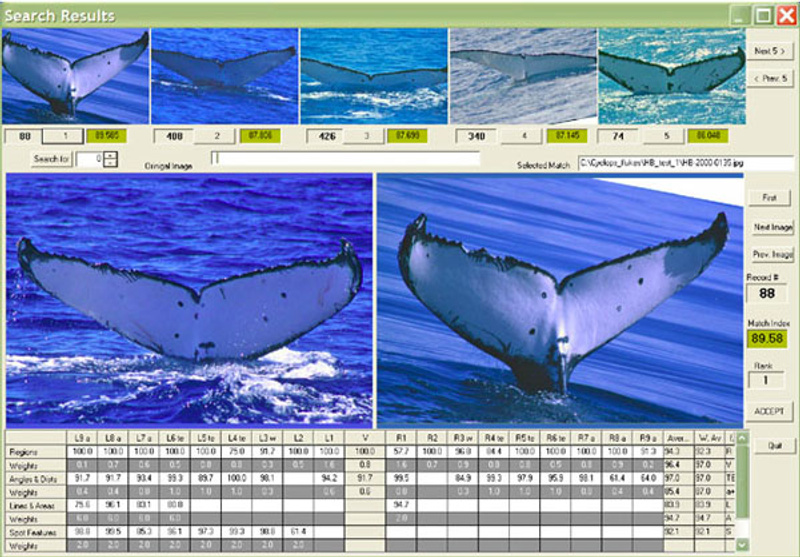Screen dimensions: 800x557
Task: Select the R9 a column header
Action: (x=648, y=438)
